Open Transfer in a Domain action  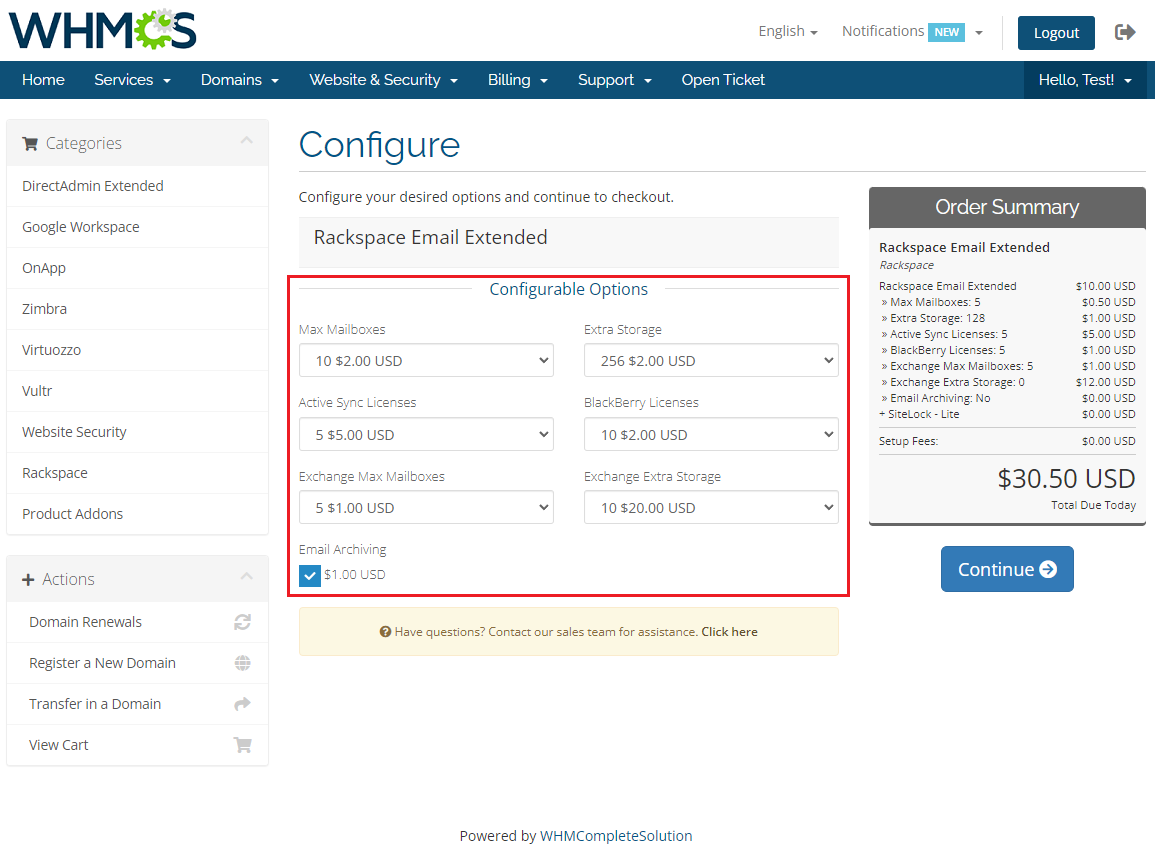137,704
